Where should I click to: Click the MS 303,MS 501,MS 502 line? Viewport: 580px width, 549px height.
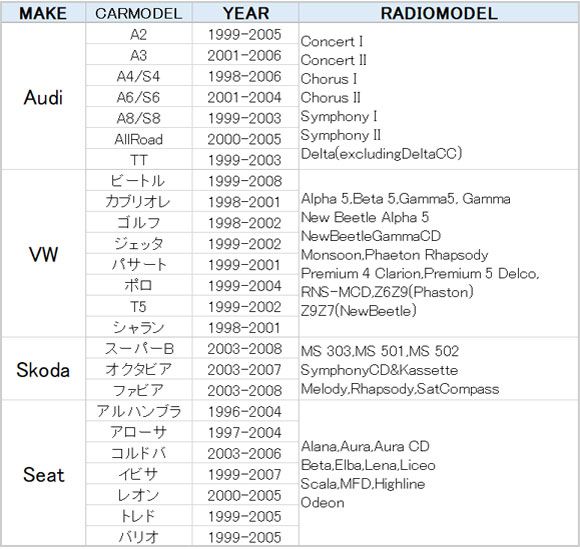(x=380, y=351)
